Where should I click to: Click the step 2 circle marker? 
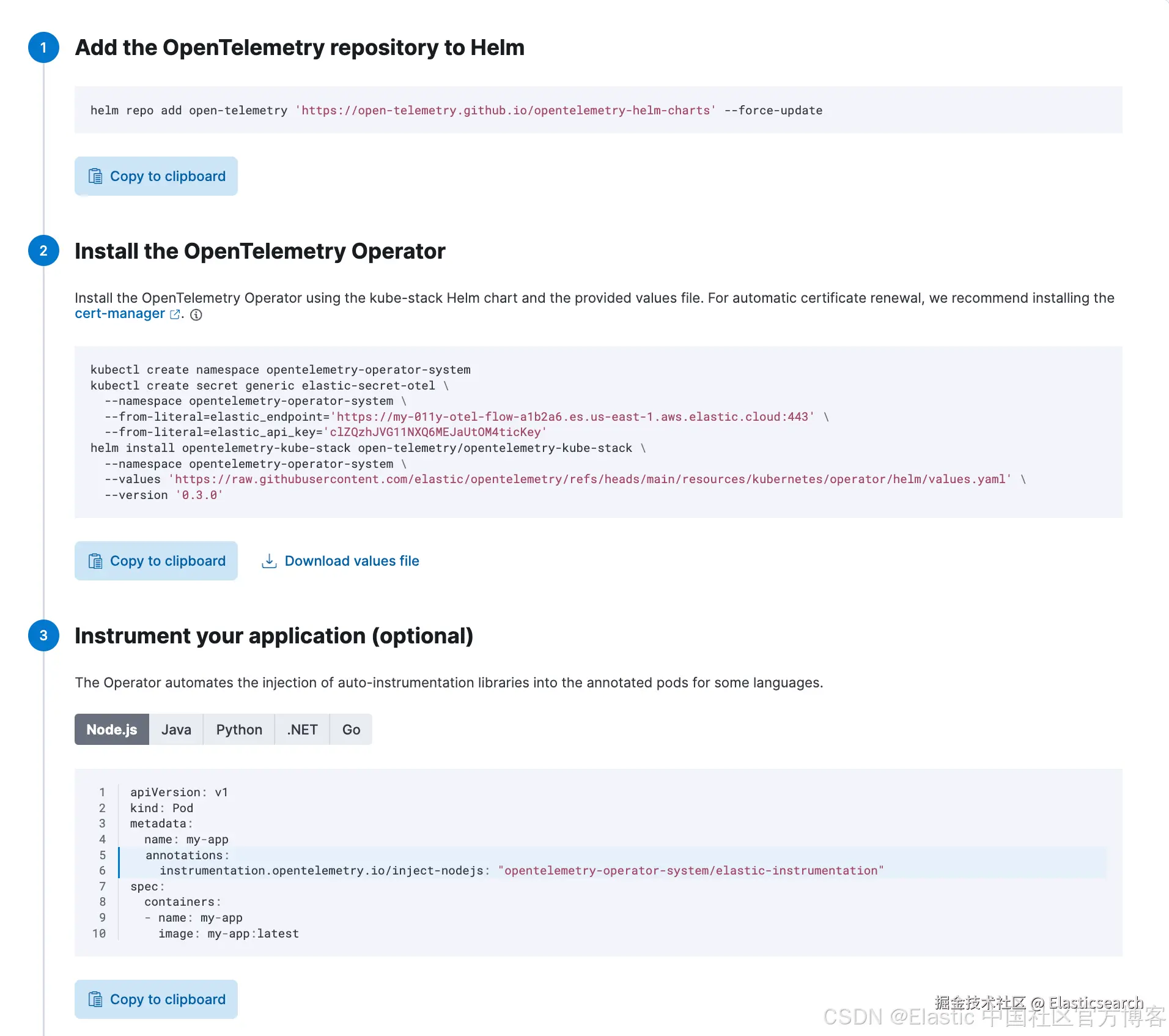coord(43,251)
